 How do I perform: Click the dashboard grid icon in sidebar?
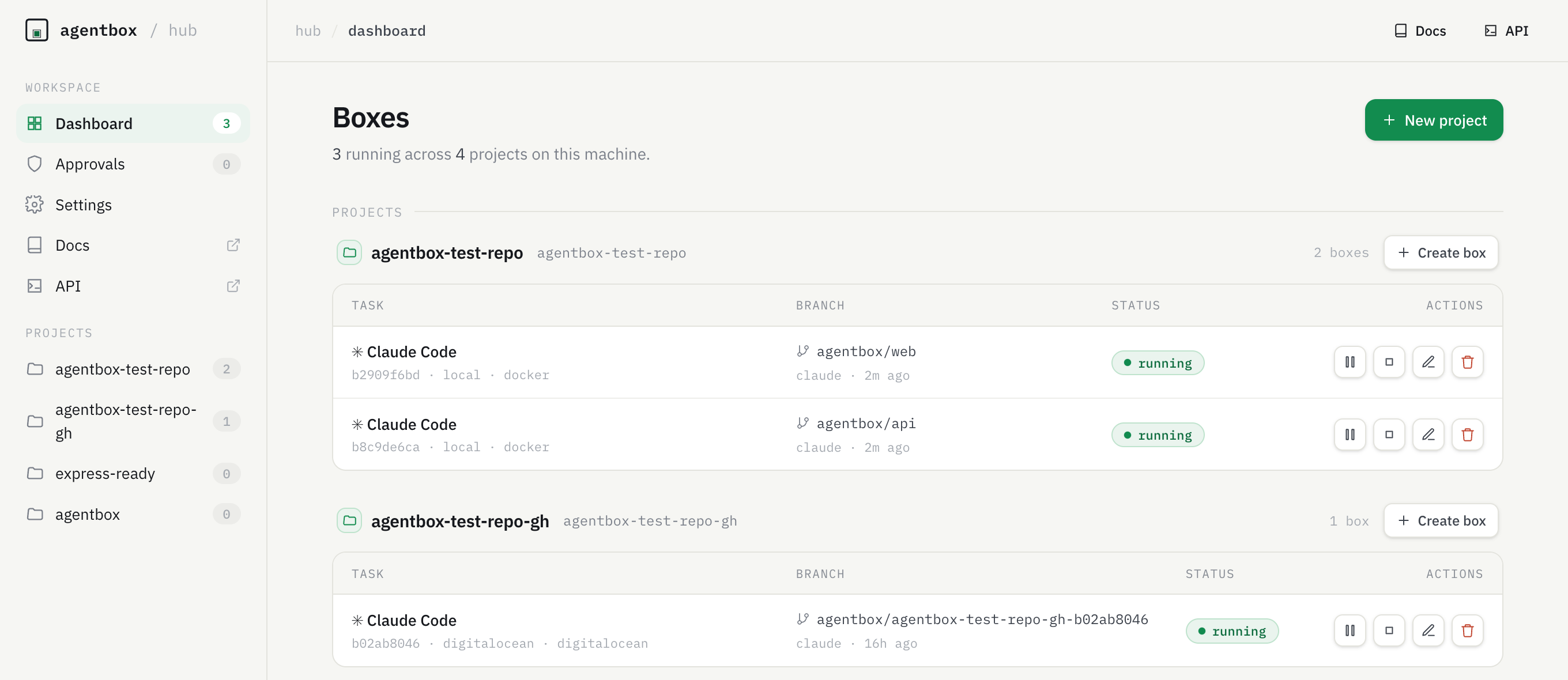coord(35,123)
